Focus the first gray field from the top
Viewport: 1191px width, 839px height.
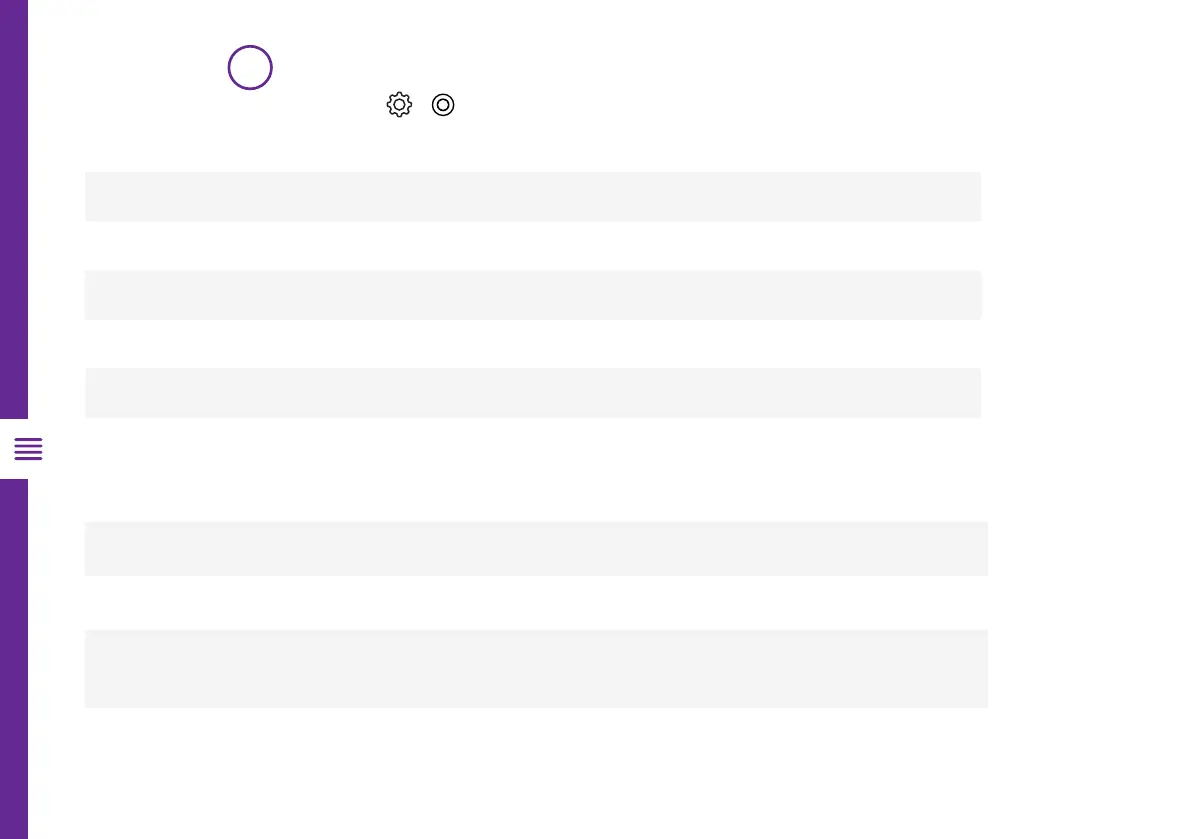tap(532, 197)
